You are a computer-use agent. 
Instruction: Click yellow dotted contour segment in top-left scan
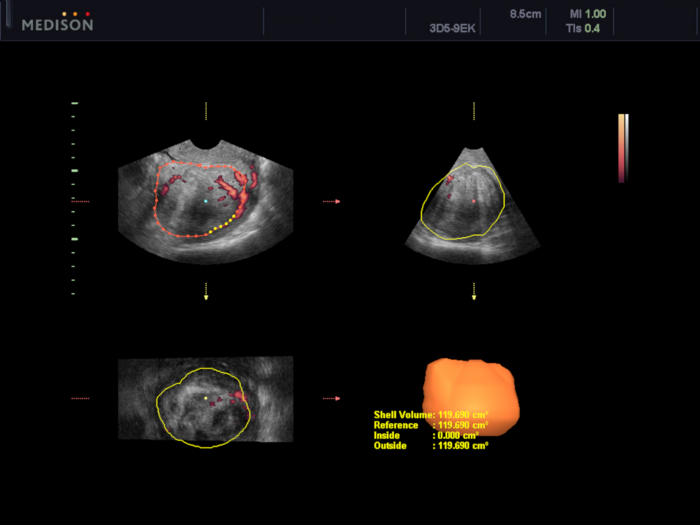click(222, 225)
